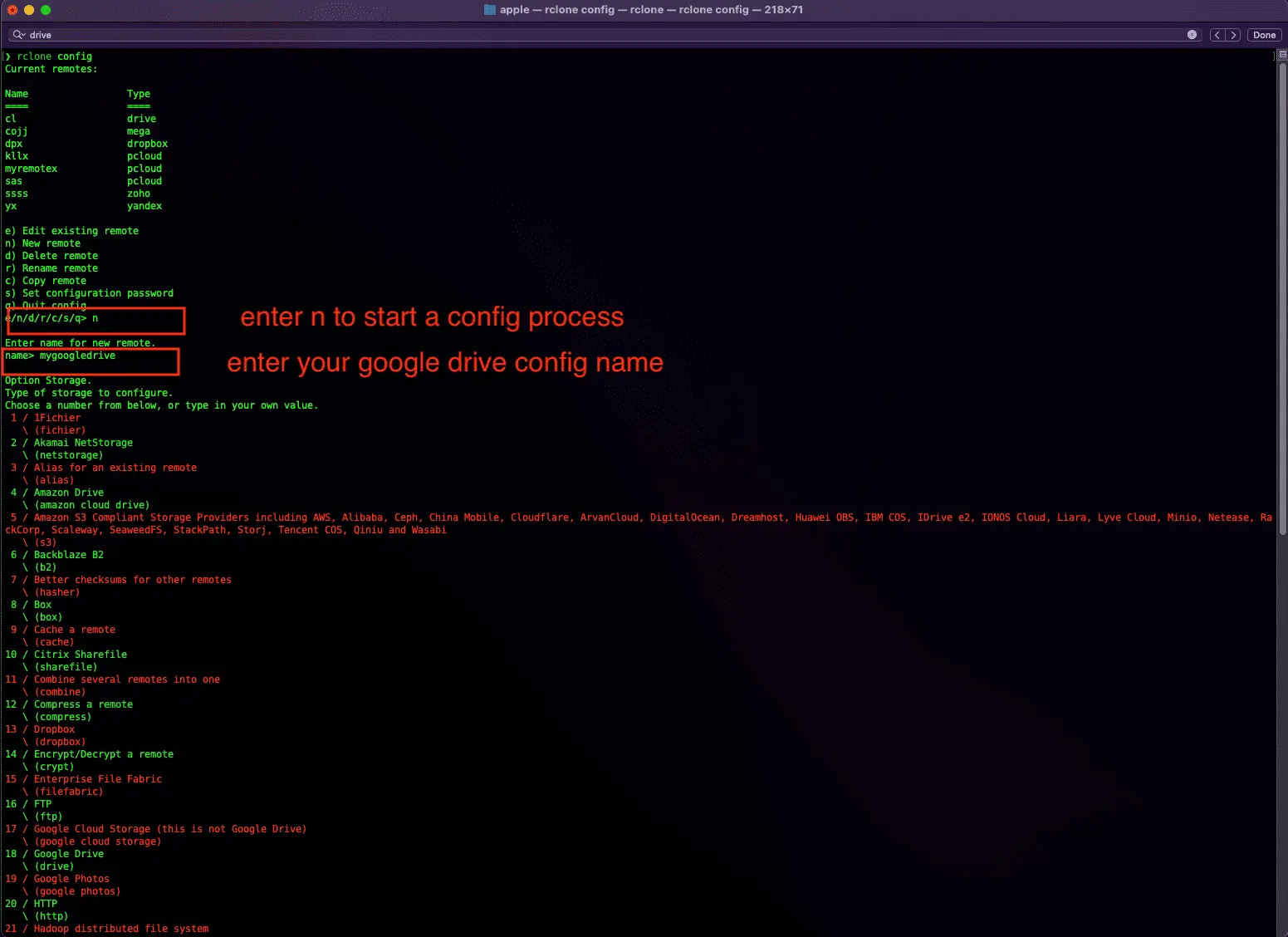Click the '(google cloud storage)' identifier line
Image resolution: width=1288 pixels, height=937 pixels.
coord(92,841)
